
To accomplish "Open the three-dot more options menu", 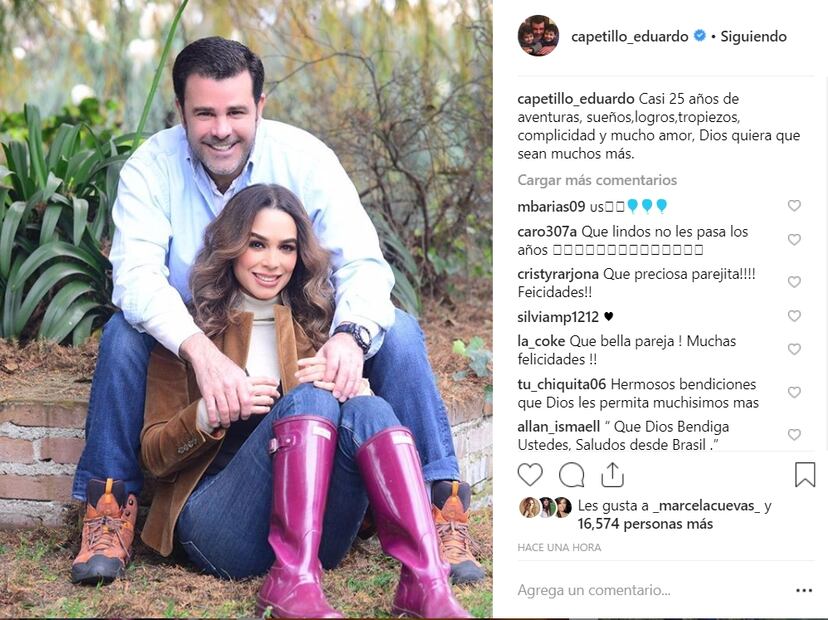I will pos(804,590).
